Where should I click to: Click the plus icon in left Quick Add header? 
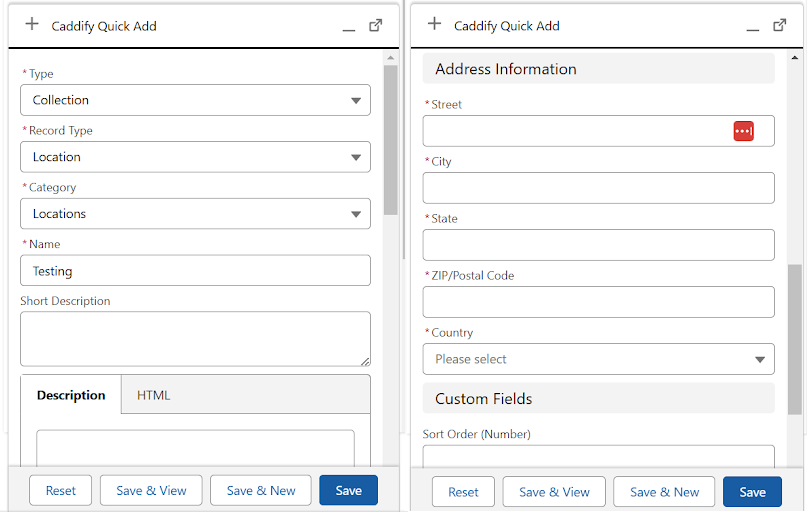coord(32,25)
